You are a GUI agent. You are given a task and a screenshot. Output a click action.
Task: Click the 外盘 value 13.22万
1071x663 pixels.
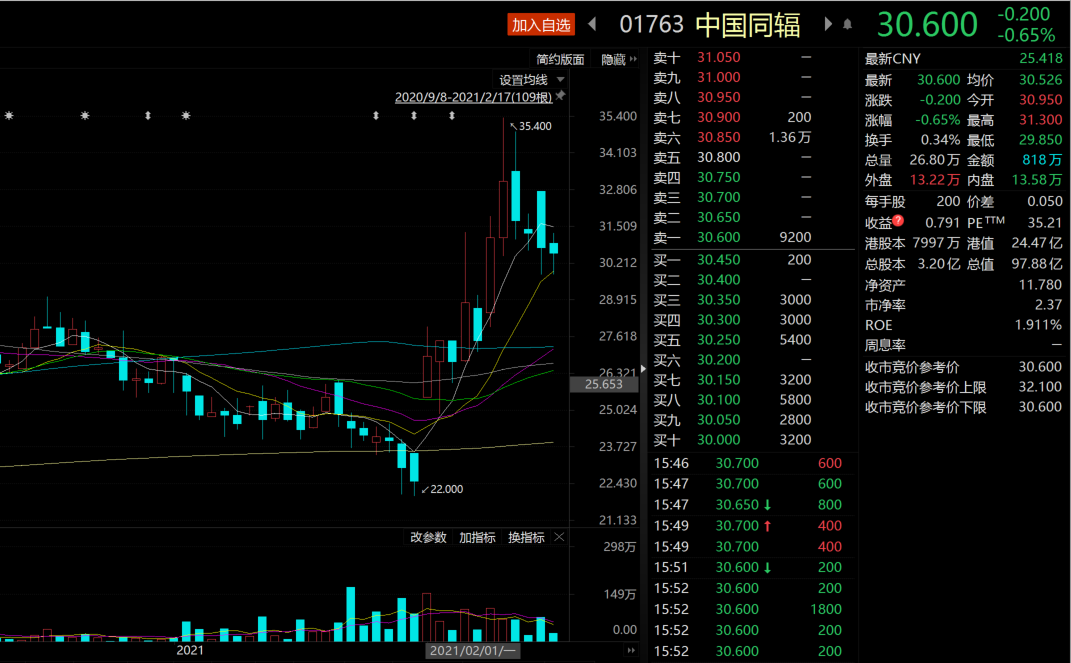tap(934, 180)
